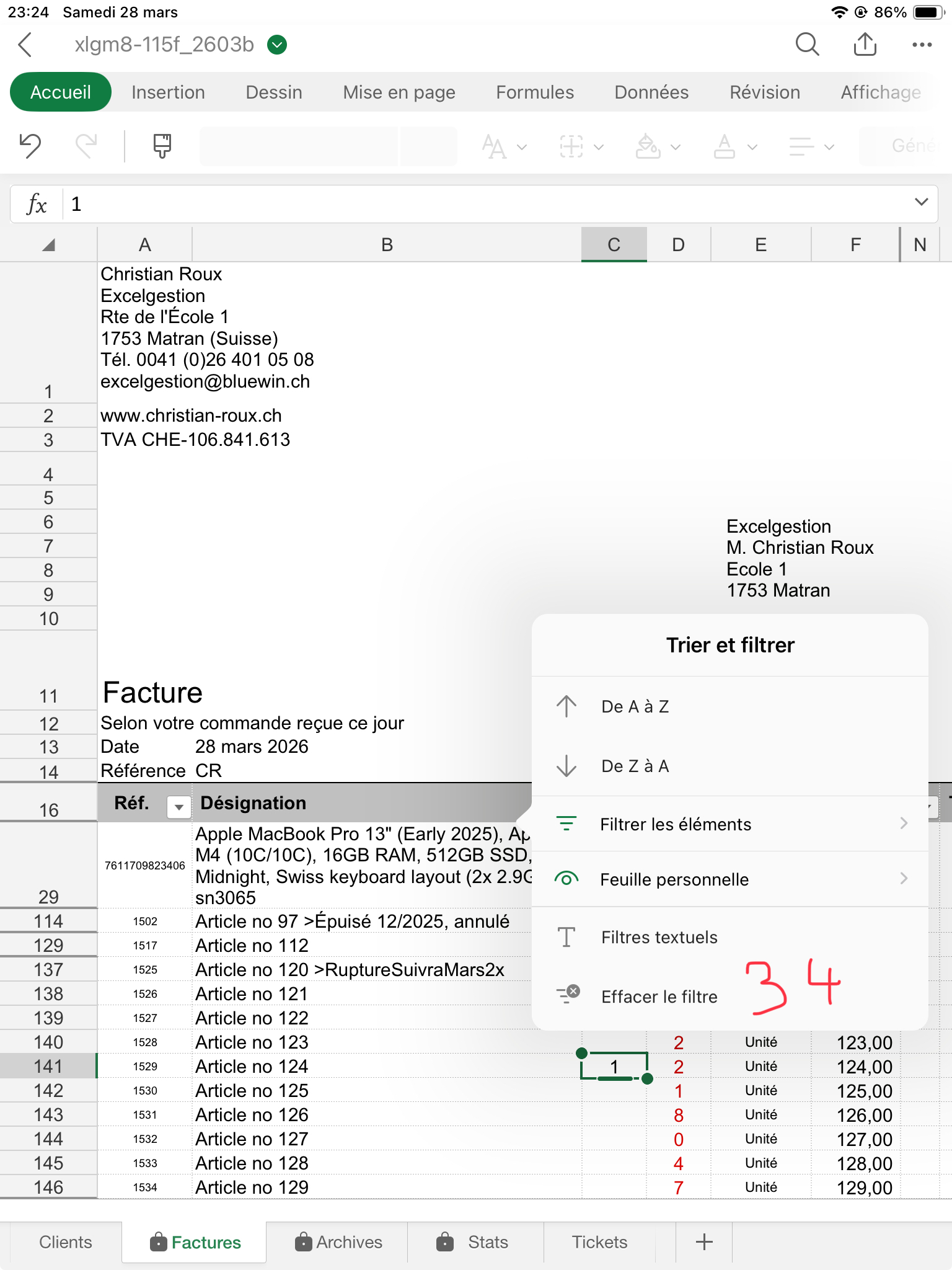Open the Réf. column filter dropdown

(x=178, y=806)
